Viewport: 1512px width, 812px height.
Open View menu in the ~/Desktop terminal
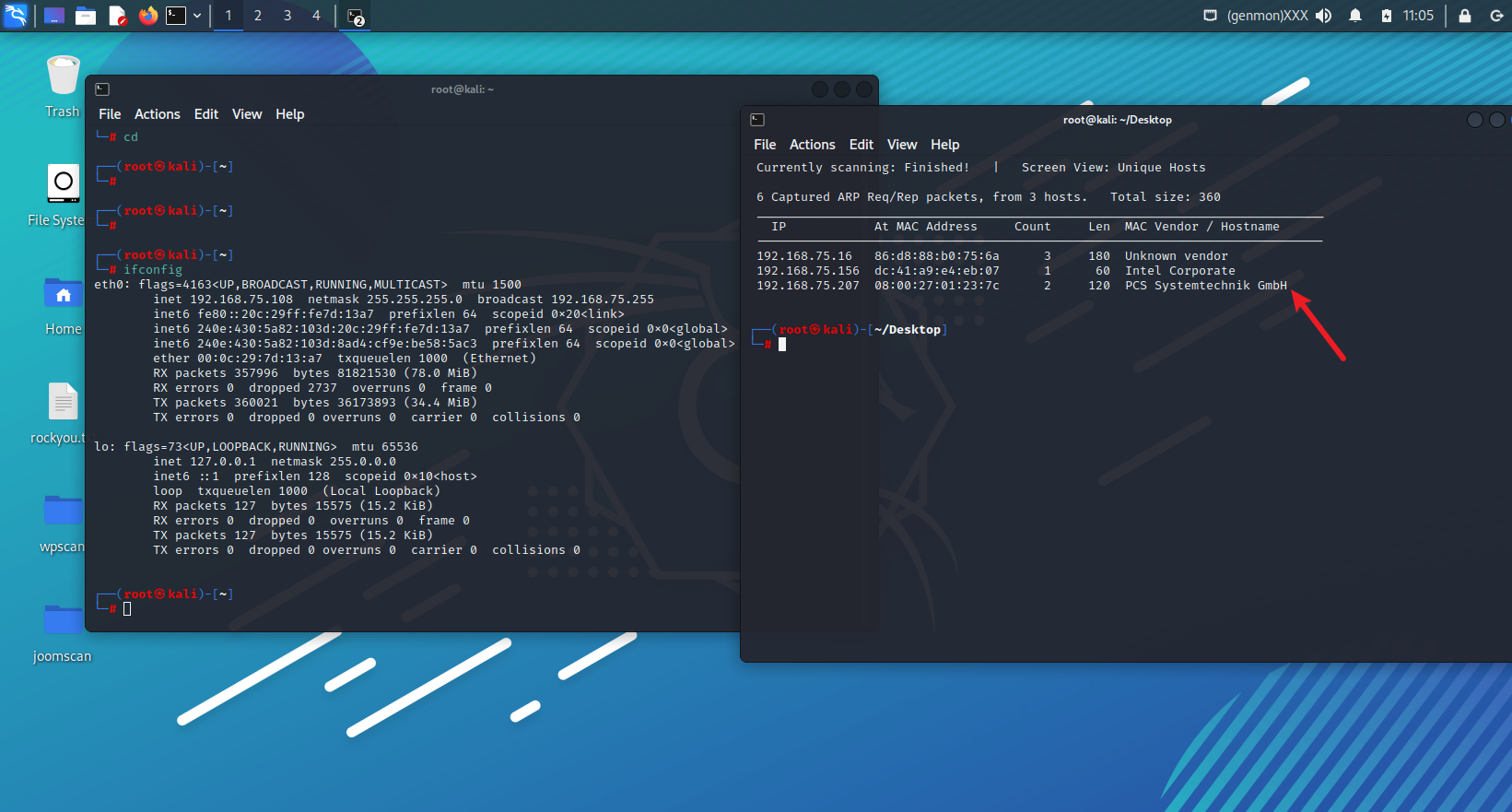pyautogui.click(x=902, y=145)
